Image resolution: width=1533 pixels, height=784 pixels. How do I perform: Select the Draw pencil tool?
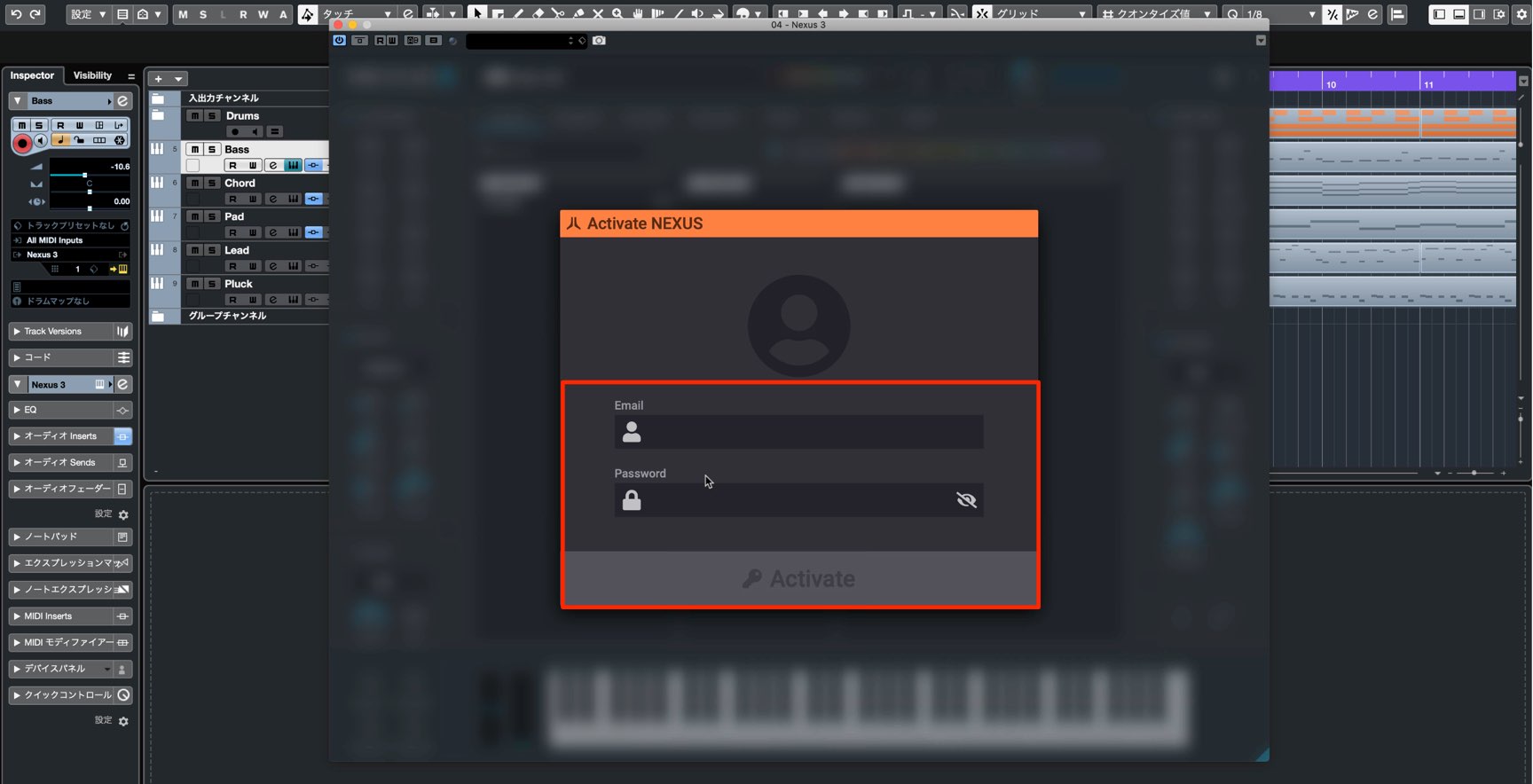[518, 14]
